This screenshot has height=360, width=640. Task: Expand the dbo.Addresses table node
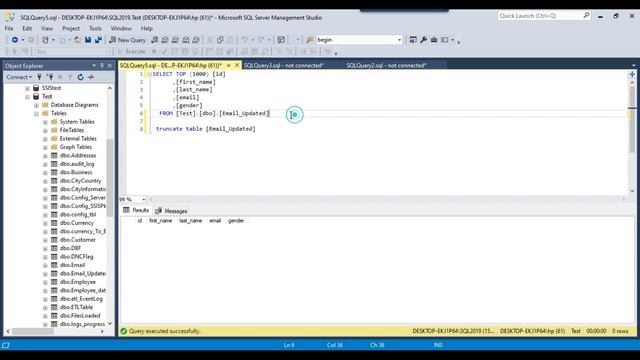pos(45,156)
